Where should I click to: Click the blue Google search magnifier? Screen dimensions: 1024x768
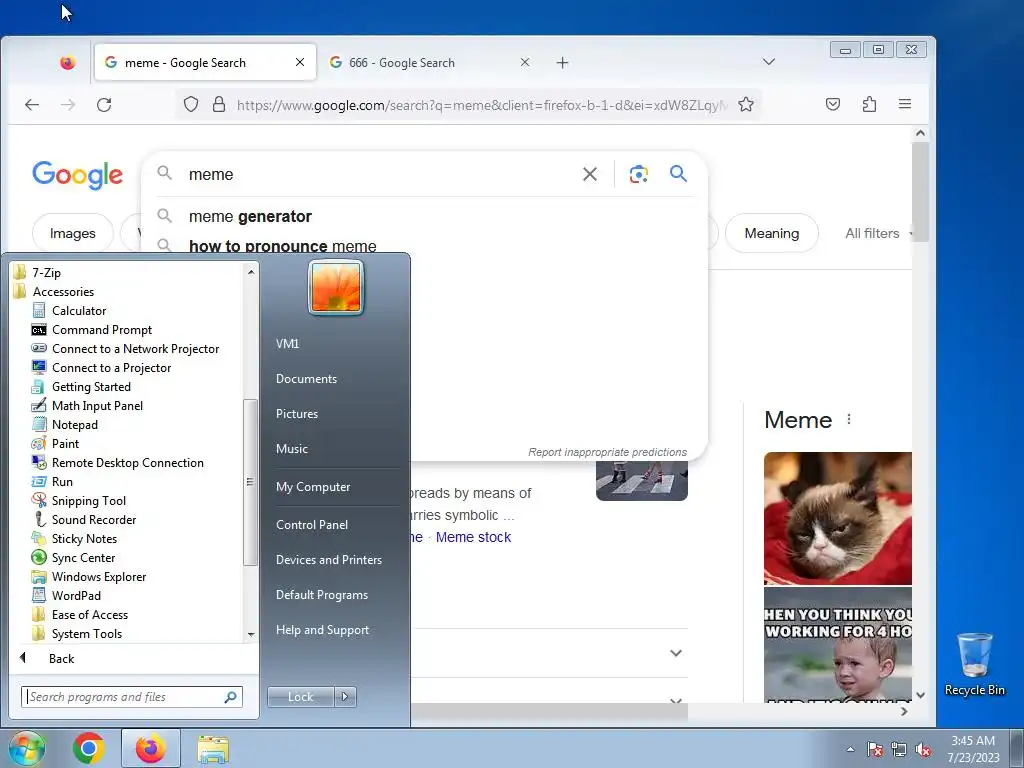[x=678, y=174]
